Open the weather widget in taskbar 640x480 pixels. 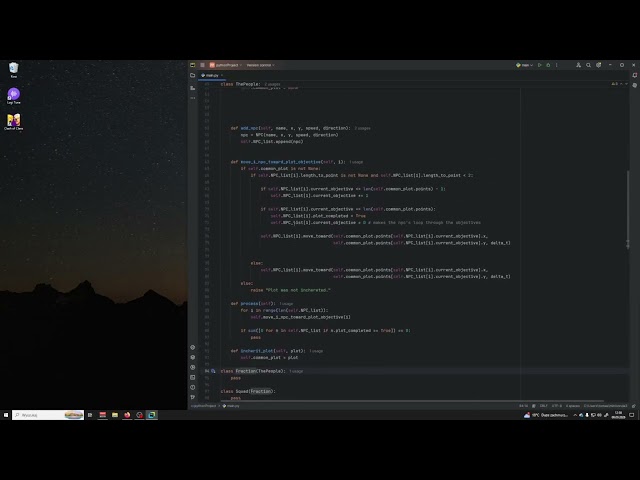tap(546, 415)
